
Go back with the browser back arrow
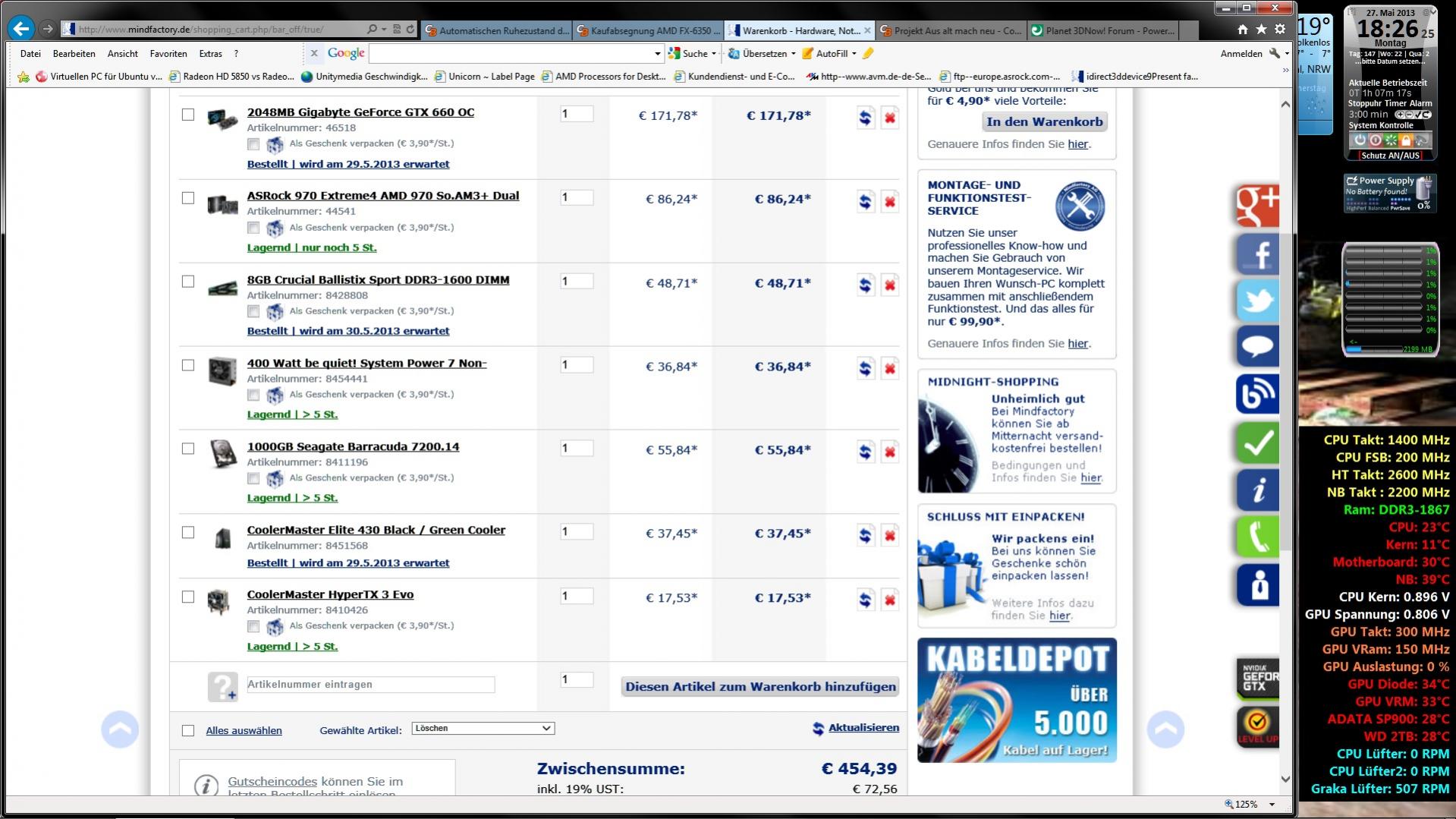(x=21, y=29)
